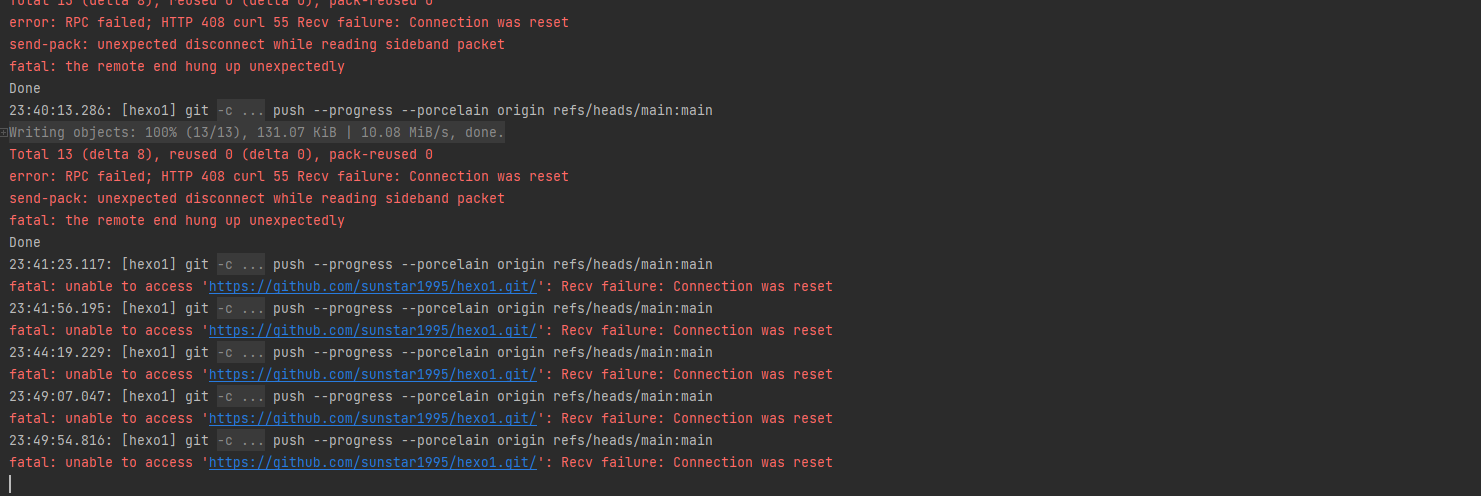
Task: Open the last hexo1.git link in the console
Action: [372, 463]
